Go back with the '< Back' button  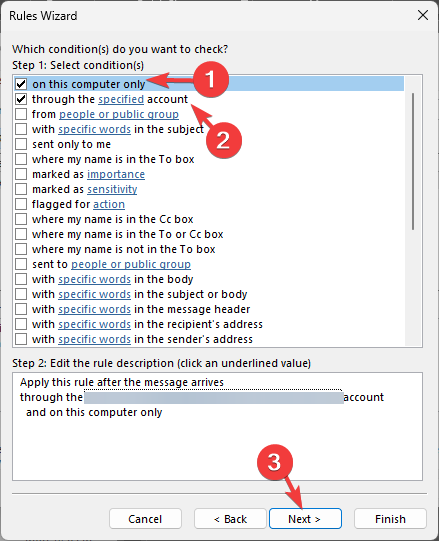tap(230, 519)
